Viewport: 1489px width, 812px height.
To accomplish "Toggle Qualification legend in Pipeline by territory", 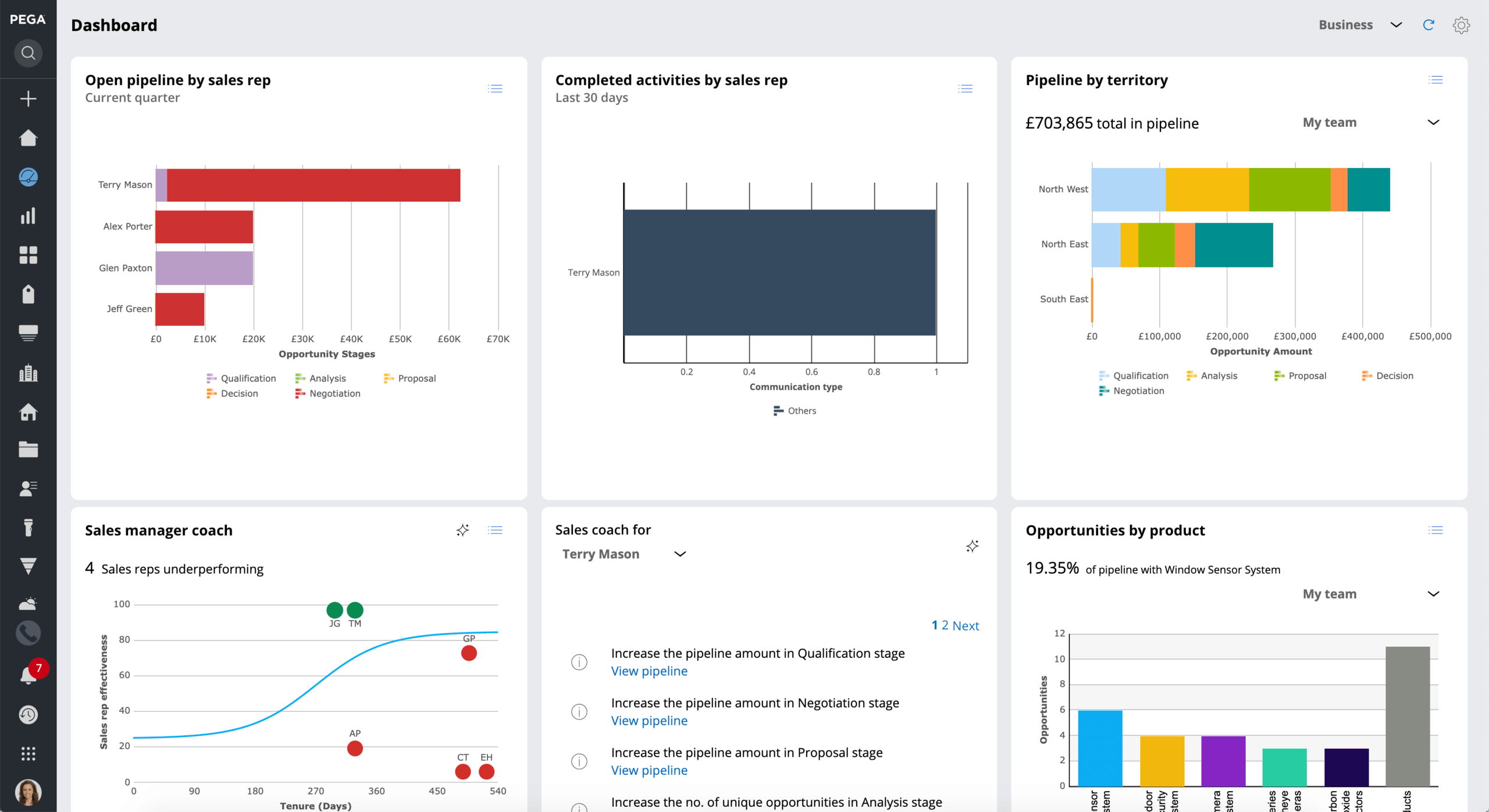I will [1134, 376].
